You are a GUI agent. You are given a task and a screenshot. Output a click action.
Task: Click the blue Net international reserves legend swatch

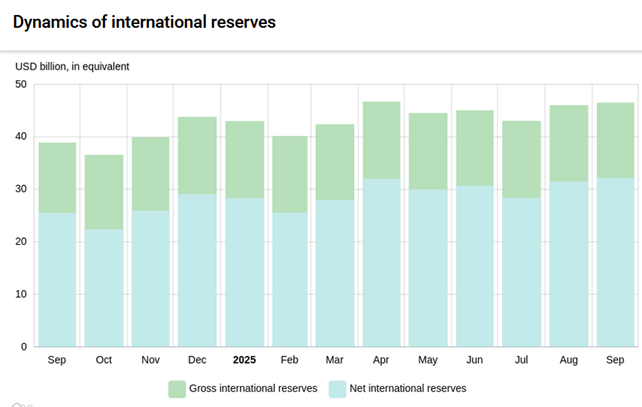click(338, 388)
